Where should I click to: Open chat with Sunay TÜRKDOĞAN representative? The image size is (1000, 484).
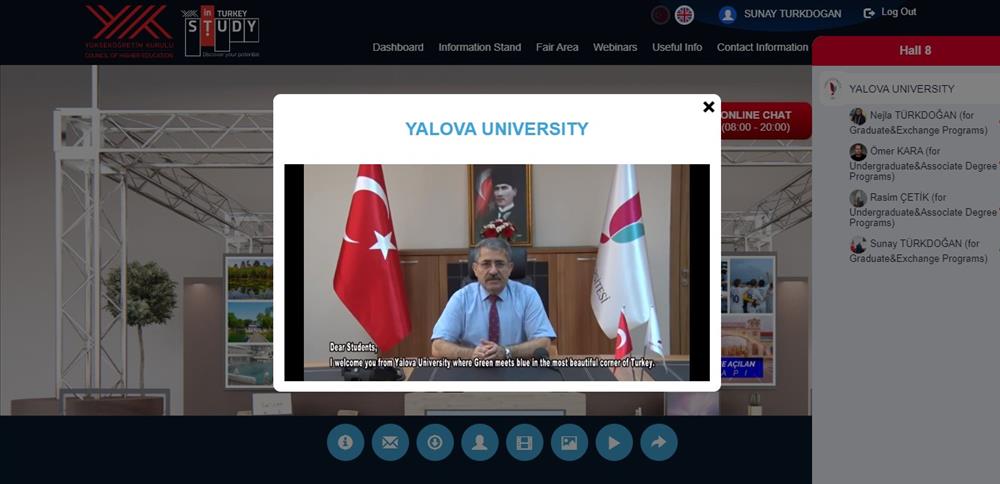(918, 251)
